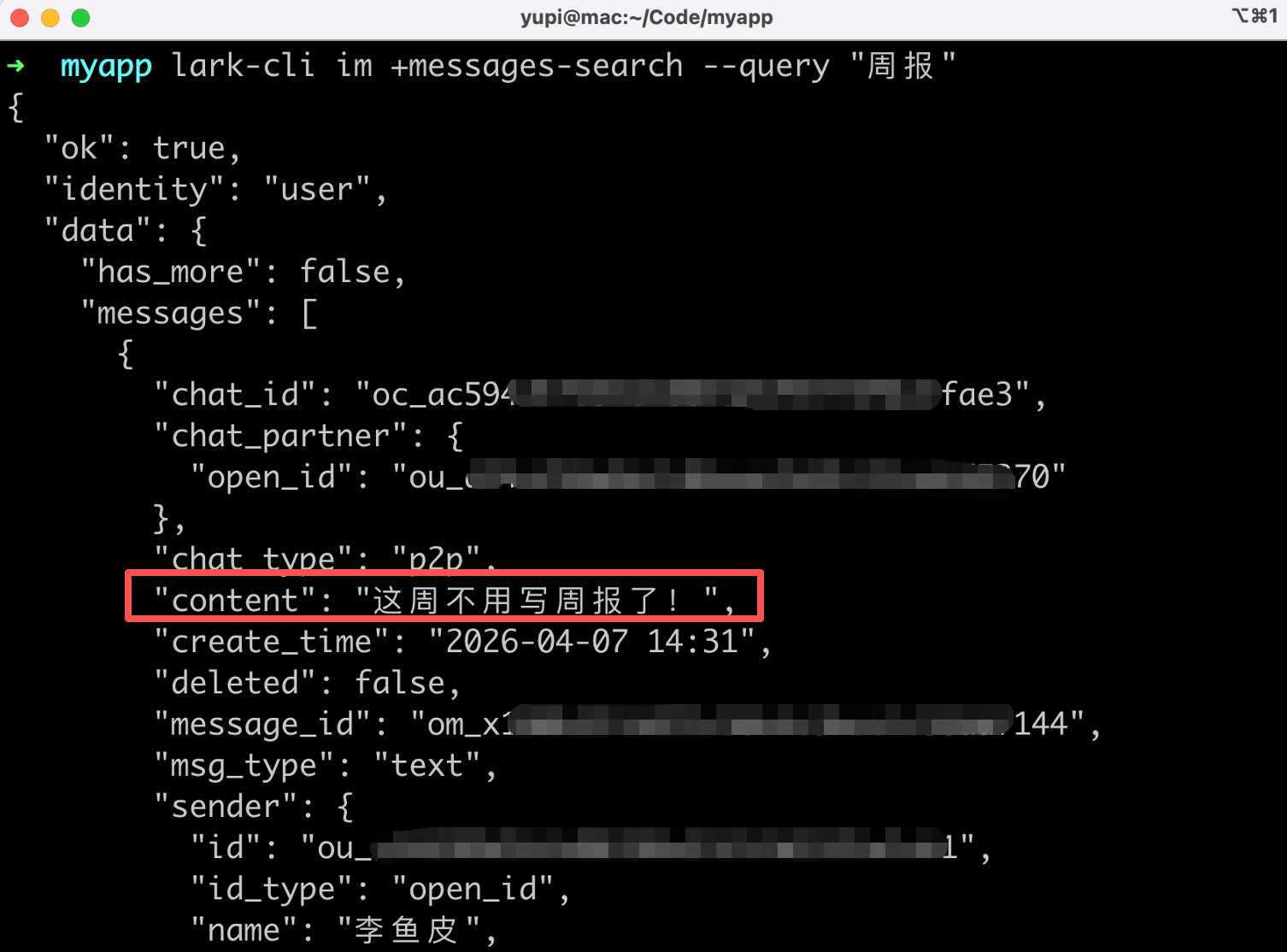
Task: Click the msg_type value text
Action: pos(426,765)
